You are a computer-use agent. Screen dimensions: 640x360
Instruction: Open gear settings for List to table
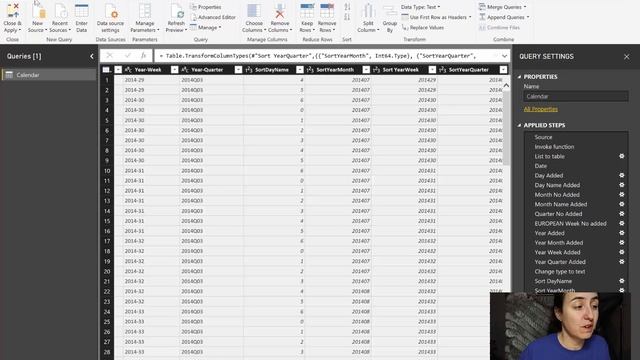pyautogui.click(x=622, y=156)
